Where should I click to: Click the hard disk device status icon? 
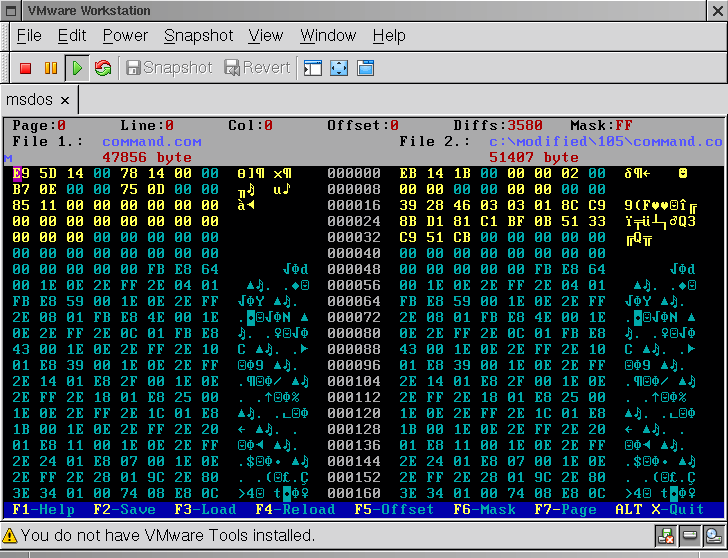pos(689,536)
